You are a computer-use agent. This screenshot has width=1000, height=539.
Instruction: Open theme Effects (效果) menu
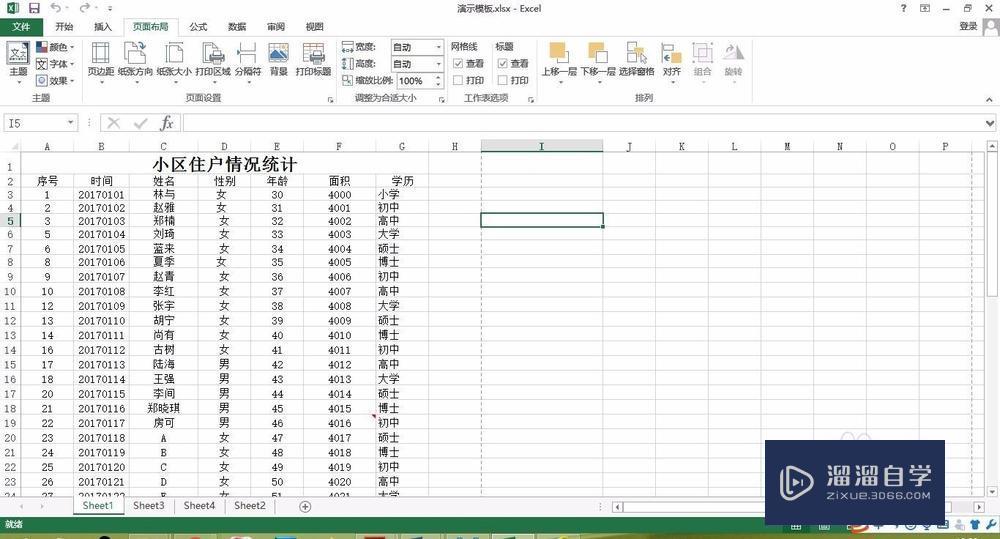[x=55, y=80]
